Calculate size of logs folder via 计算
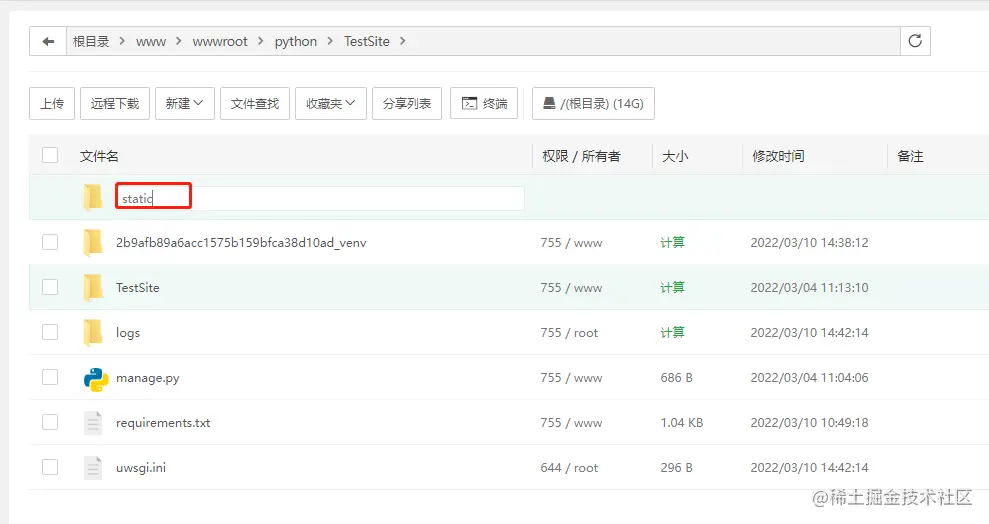Image resolution: width=989 pixels, height=524 pixels. [672, 332]
